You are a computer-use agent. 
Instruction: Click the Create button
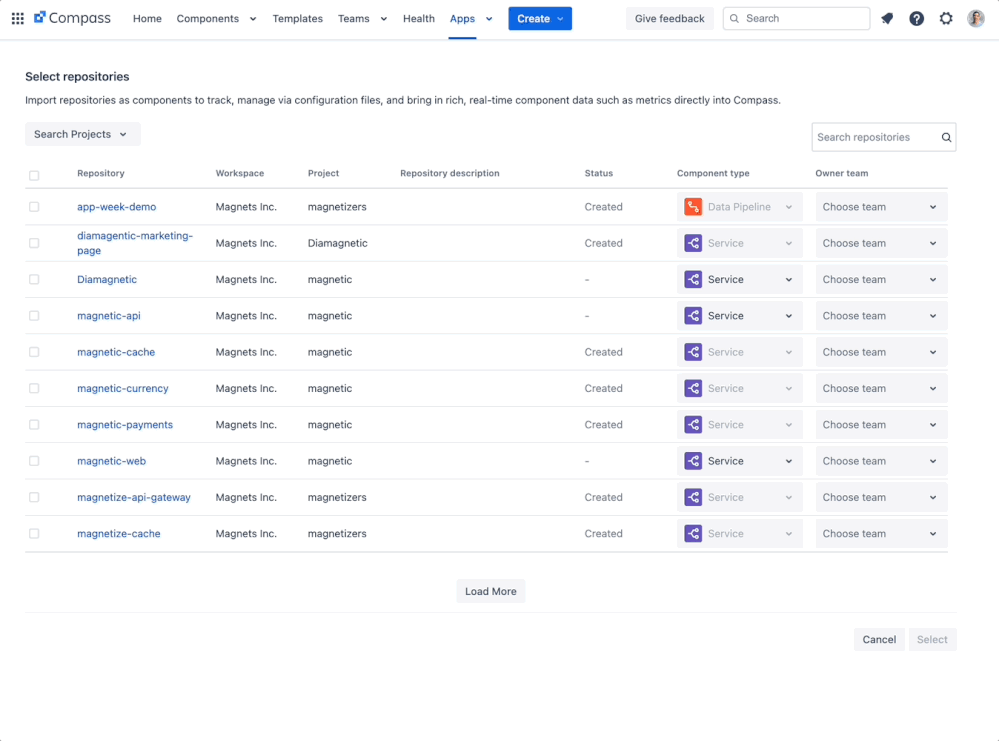[x=540, y=18]
